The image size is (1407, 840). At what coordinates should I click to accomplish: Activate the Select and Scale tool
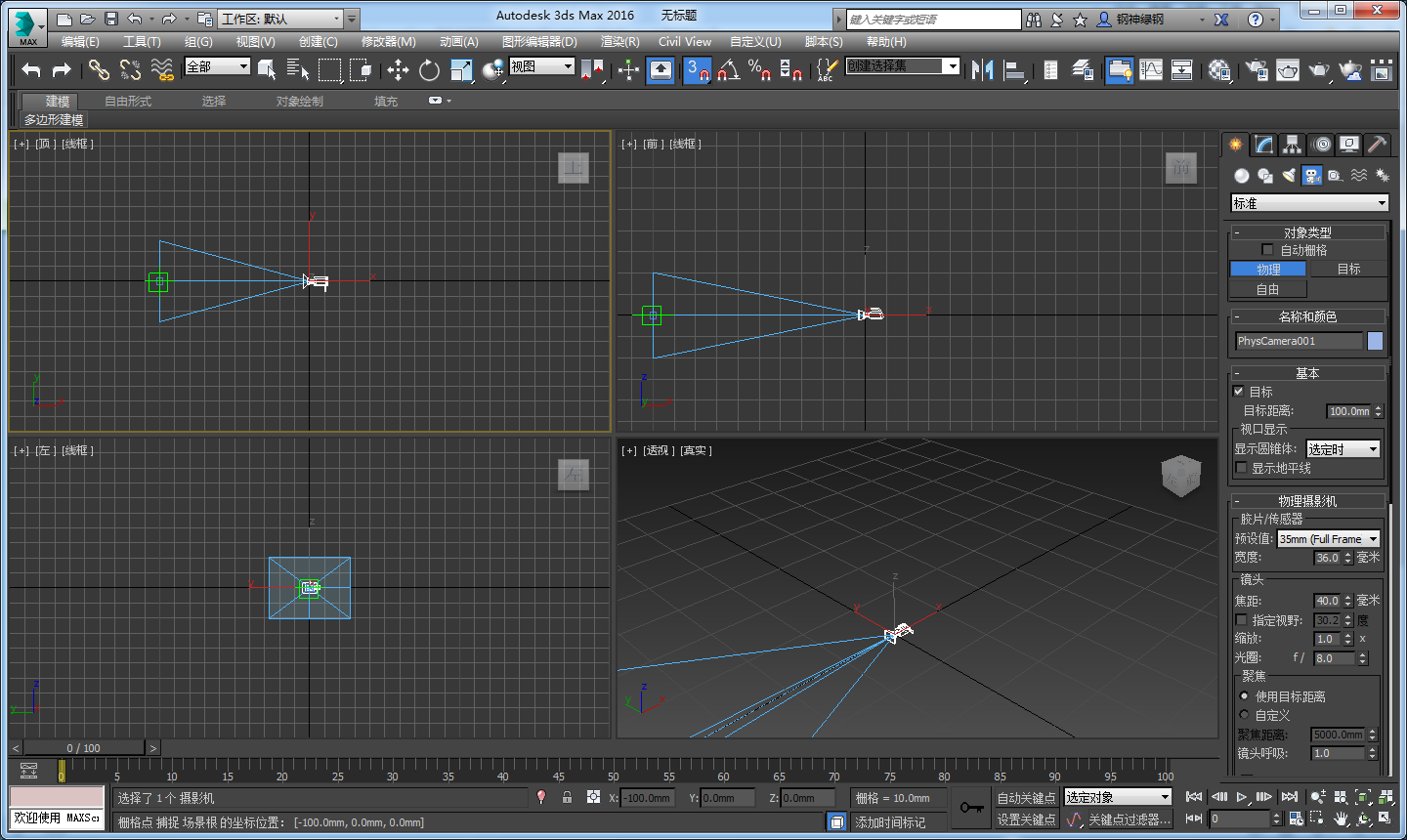pyautogui.click(x=461, y=69)
